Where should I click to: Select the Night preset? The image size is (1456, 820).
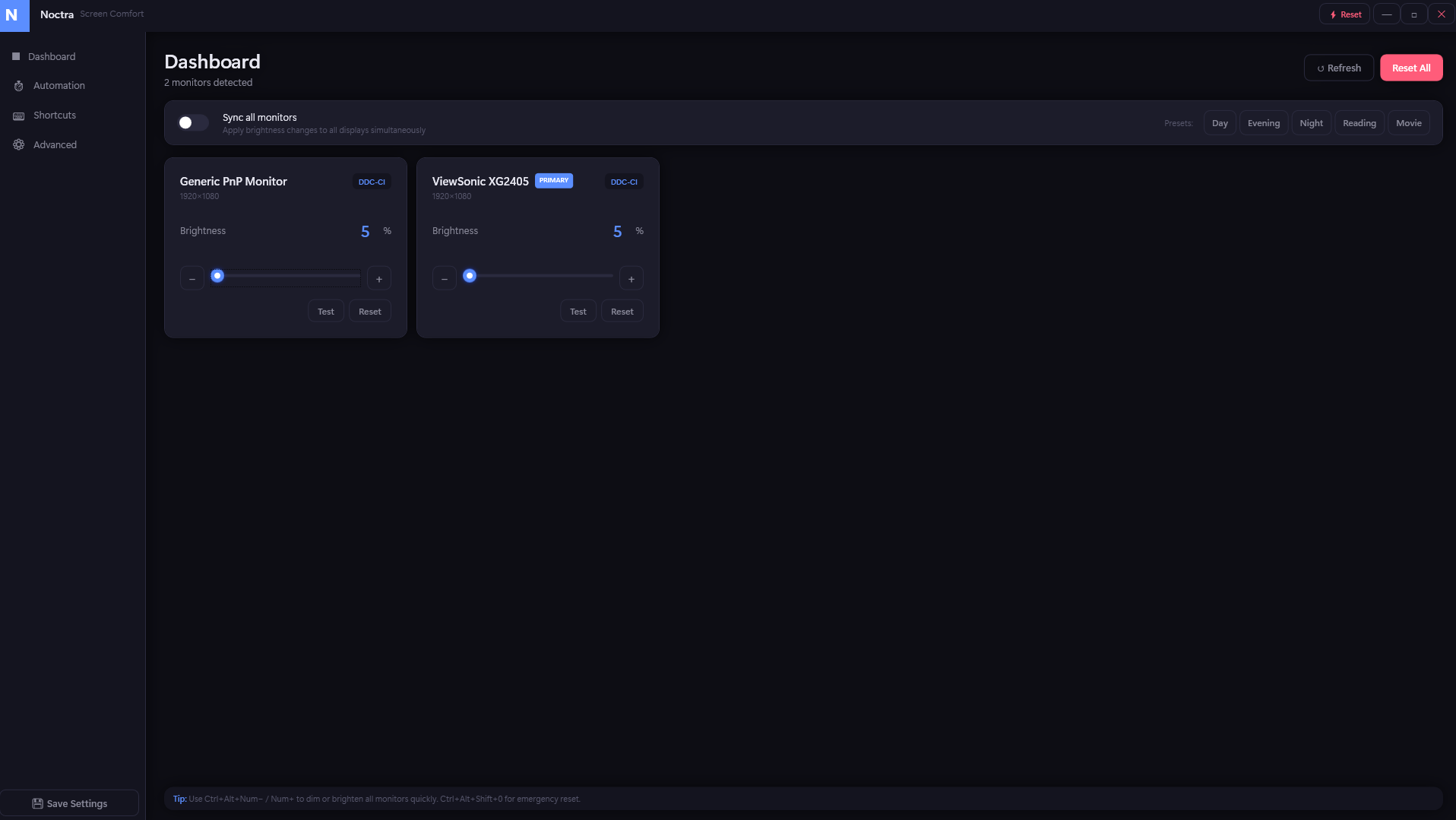[x=1311, y=123]
